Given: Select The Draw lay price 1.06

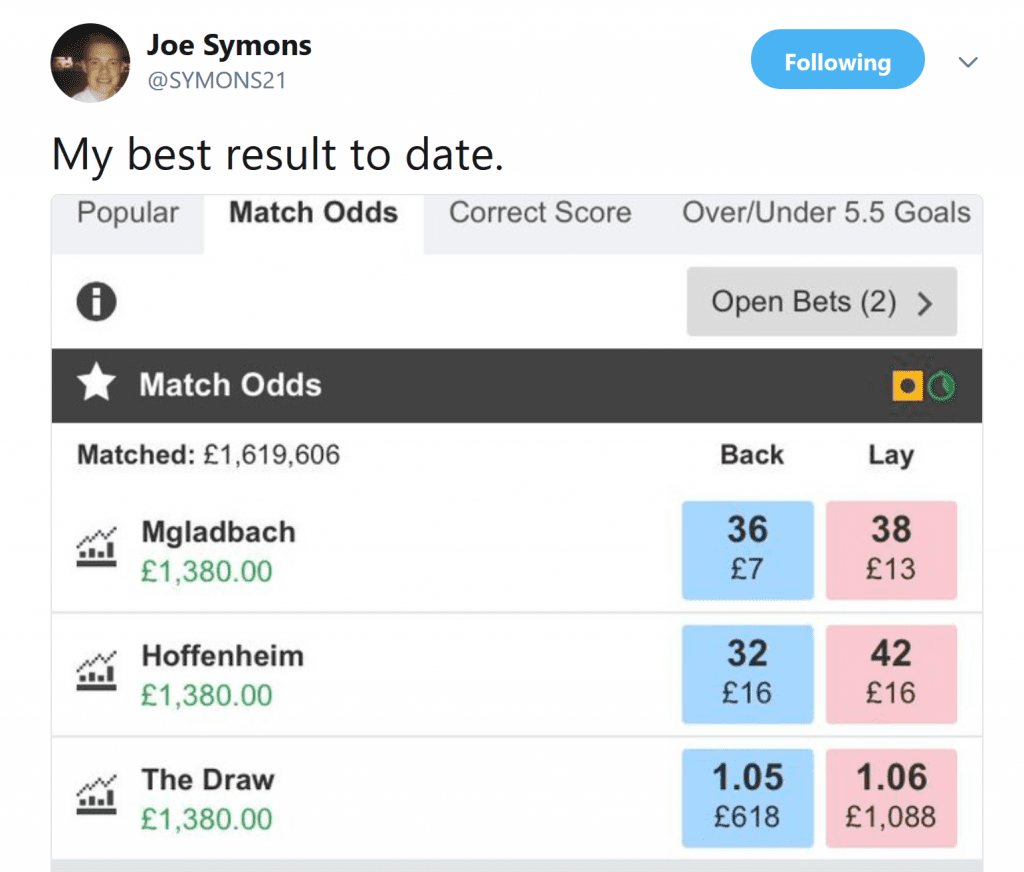Looking at the screenshot, I should 891,798.
